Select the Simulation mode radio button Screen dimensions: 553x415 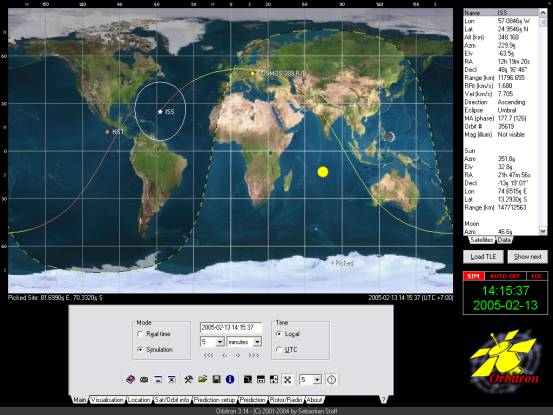(x=140, y=349)
